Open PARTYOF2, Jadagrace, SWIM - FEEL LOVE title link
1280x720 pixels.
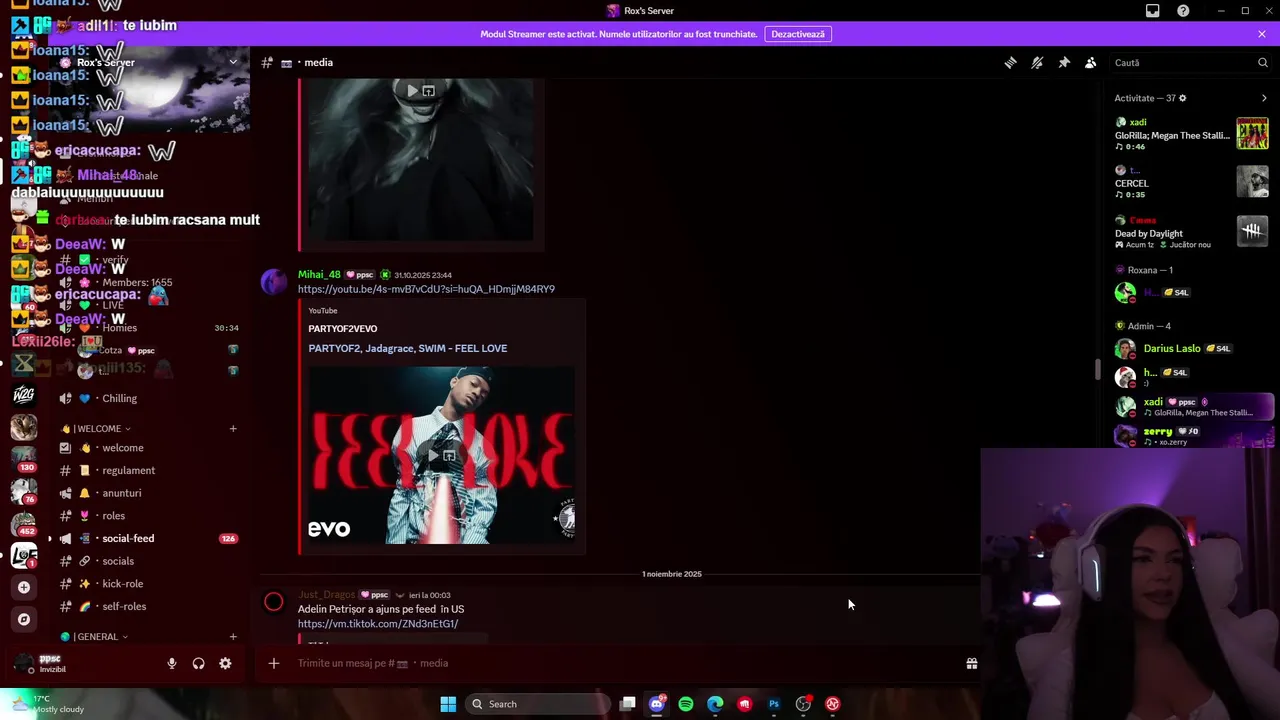408,348
